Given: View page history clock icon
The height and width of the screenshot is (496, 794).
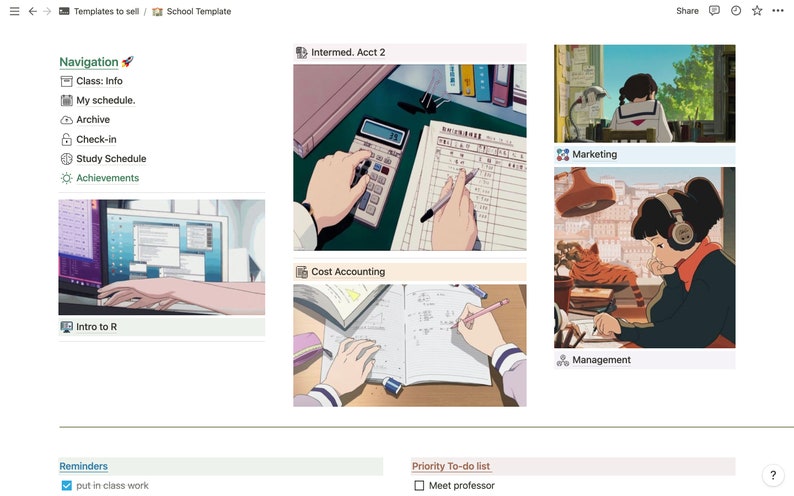Looking at the screenshot, I should click(x=736, y=11).
